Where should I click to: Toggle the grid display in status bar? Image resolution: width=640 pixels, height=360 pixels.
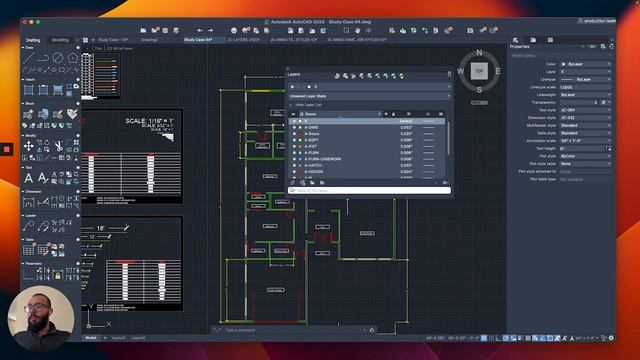tap(484, 338)
